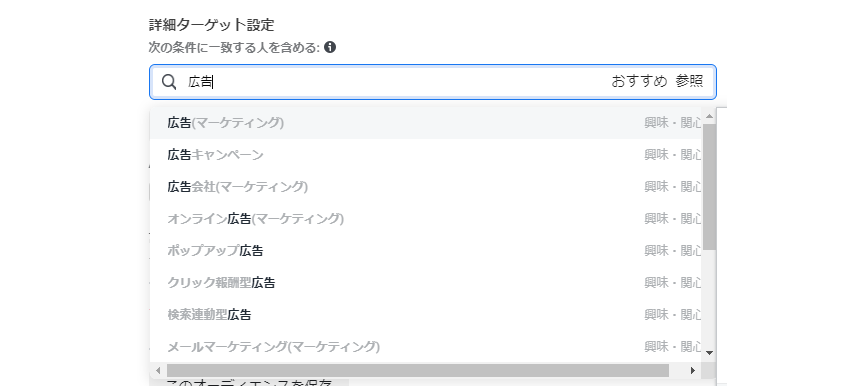This screenshot has width=850, height=386.
Task: Pick the 検索連動型広告 suggestion
Action: click(426, 315)
